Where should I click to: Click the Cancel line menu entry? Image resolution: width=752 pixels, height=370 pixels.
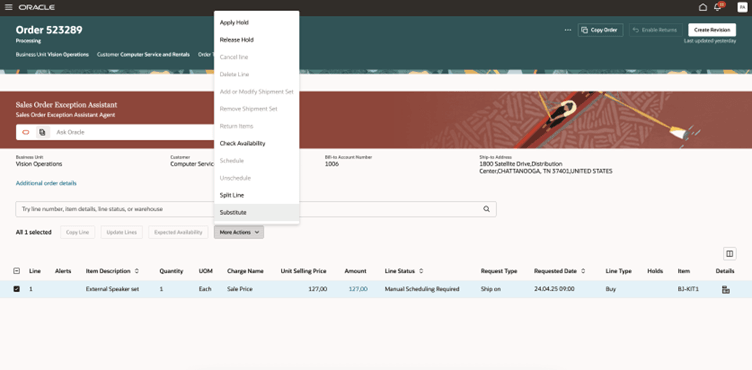pos(257,57)
